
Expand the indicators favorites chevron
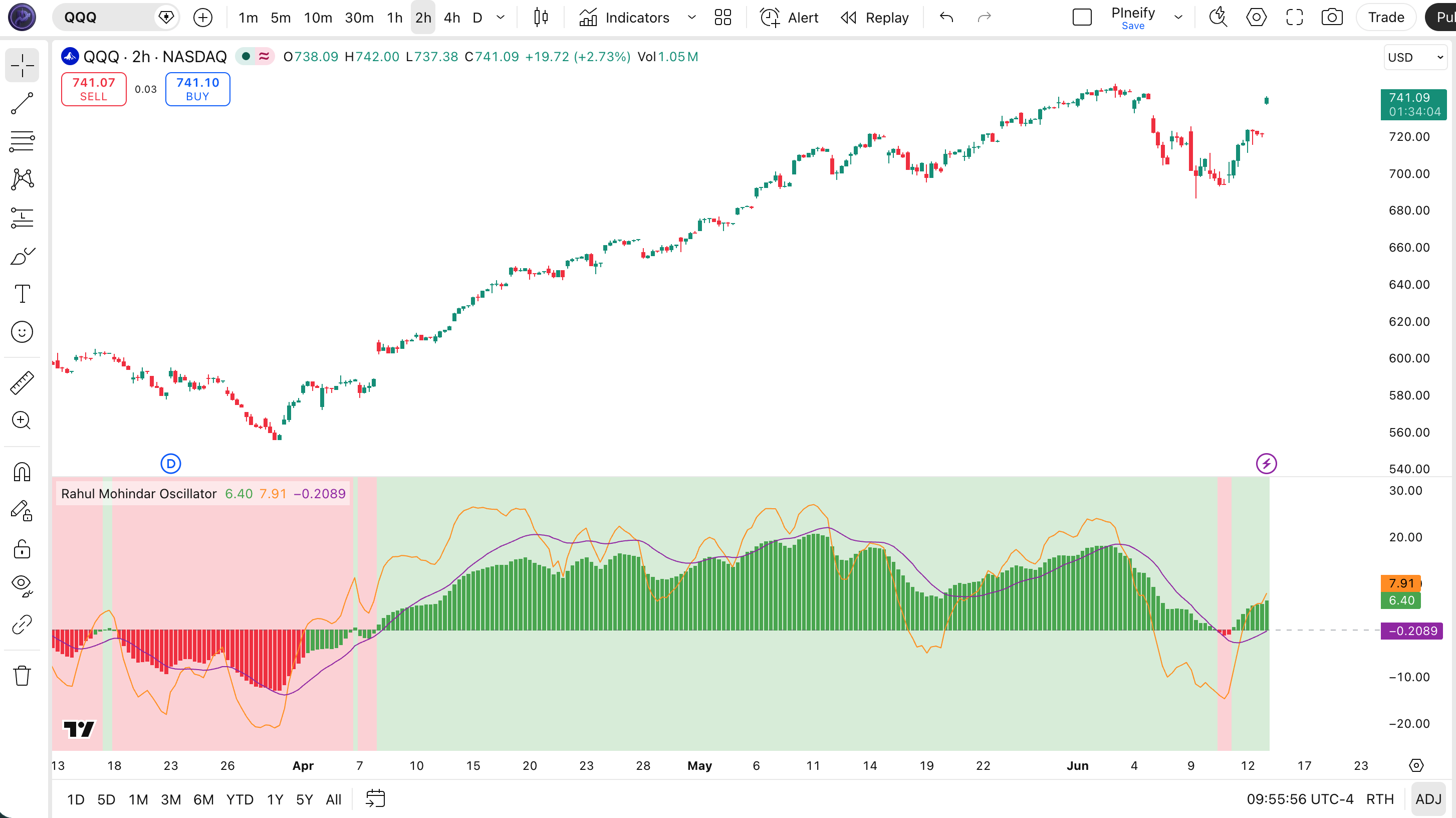point(691,18)
